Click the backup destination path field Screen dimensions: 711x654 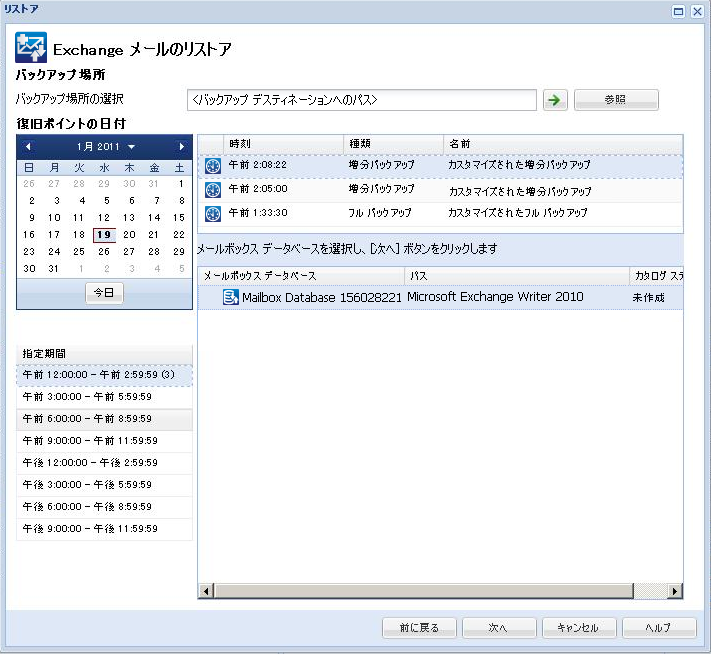[362, 100]
